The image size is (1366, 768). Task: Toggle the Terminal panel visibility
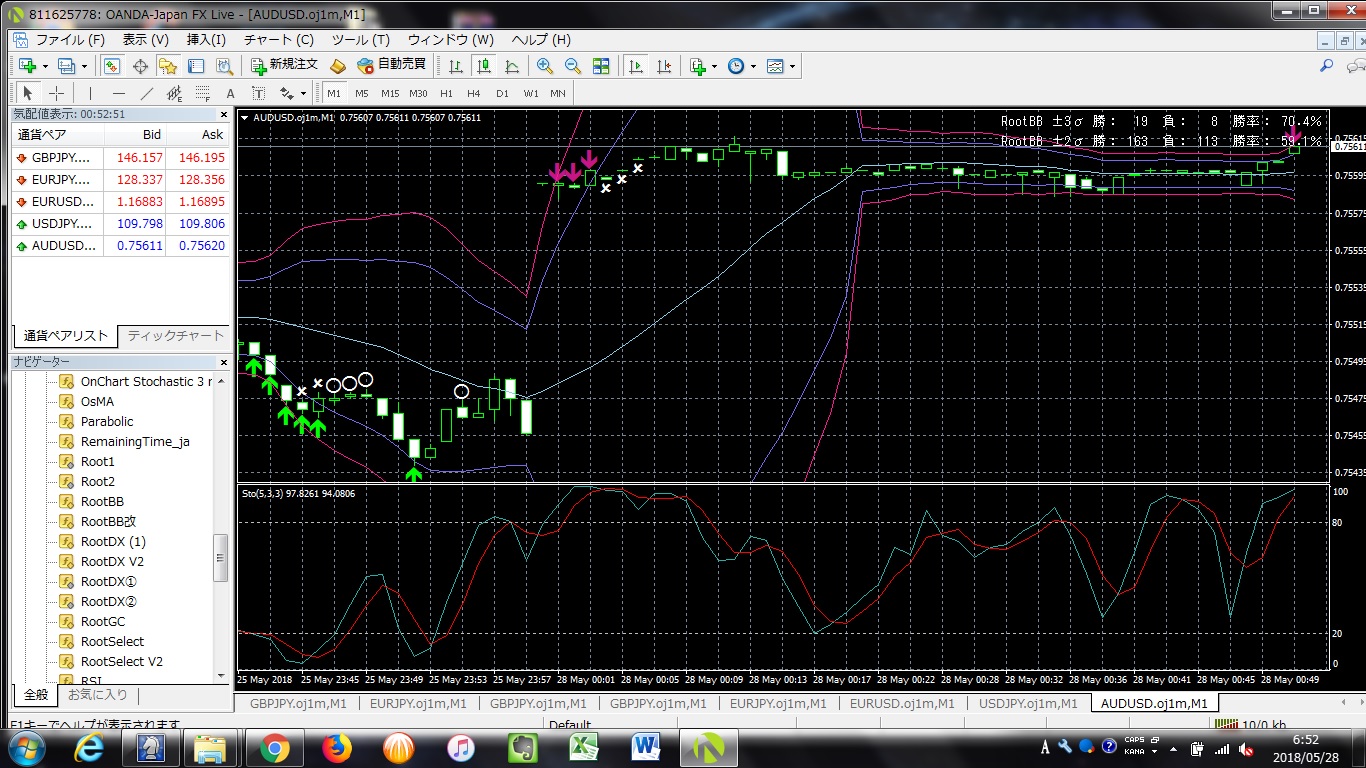coord(196,65)
